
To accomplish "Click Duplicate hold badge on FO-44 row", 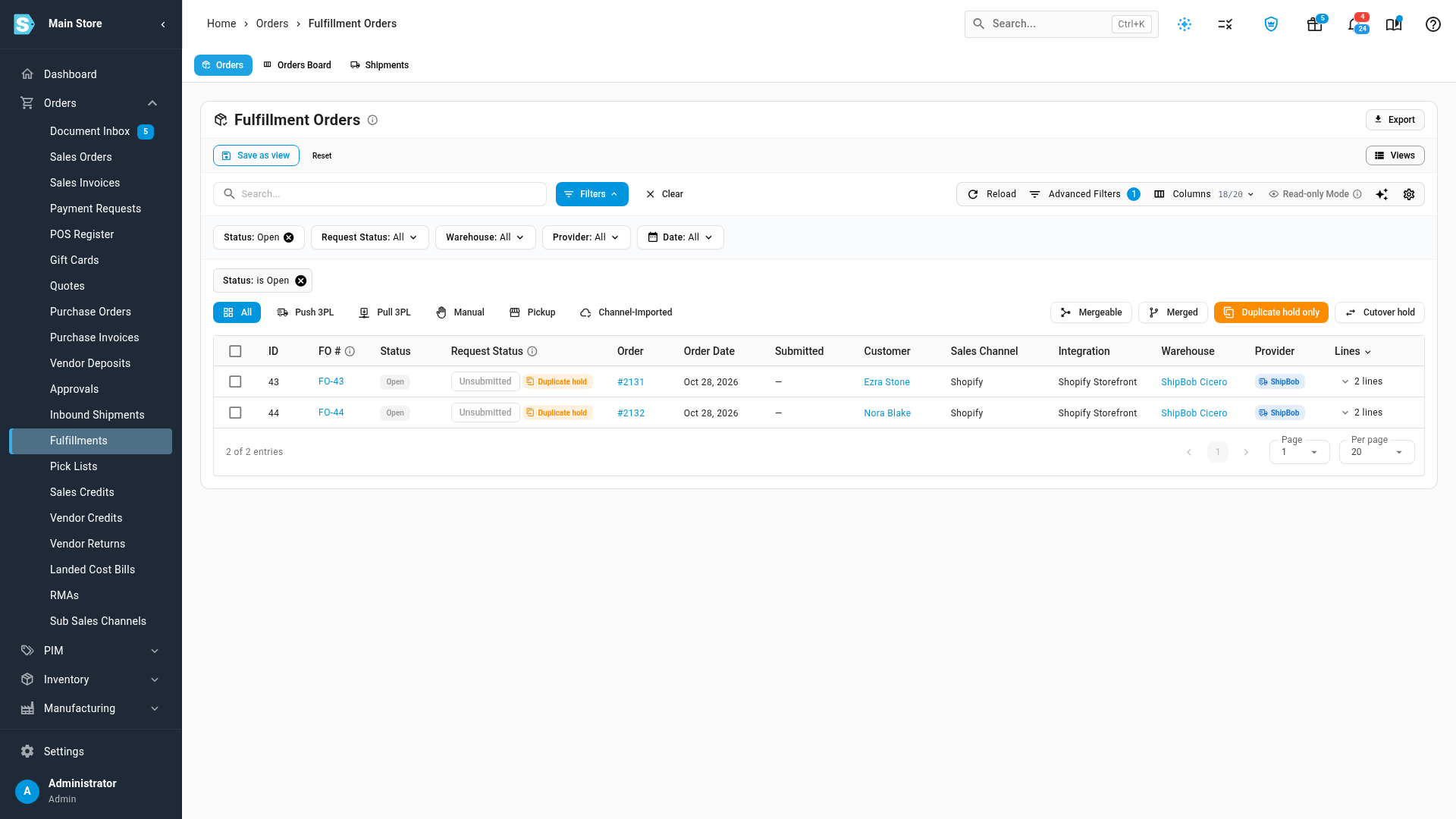I will pyautogui.click(x=557, y=413).
